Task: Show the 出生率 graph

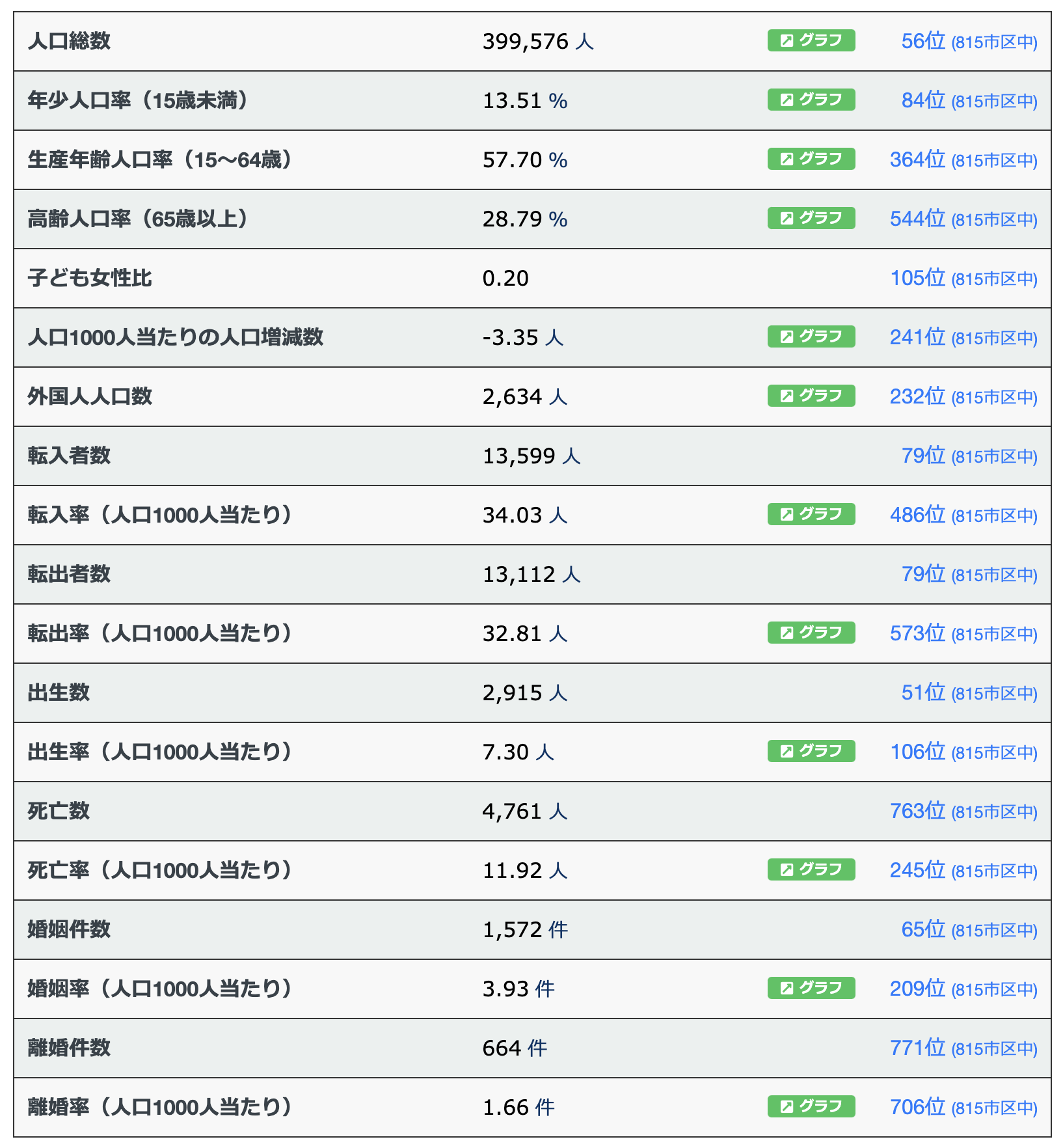Action: coord(811,752)
